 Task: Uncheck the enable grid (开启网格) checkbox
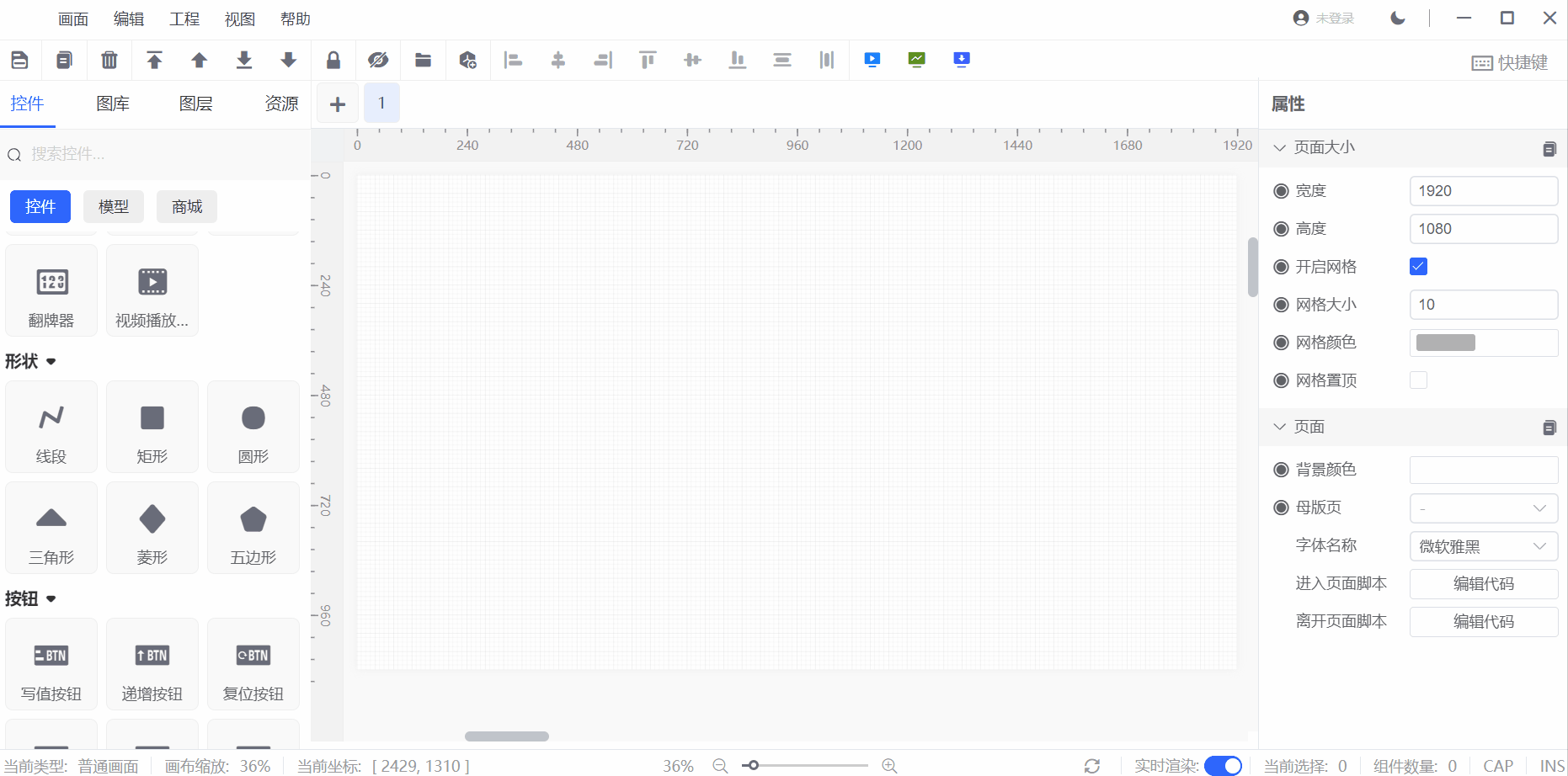(x=1418, y=267)
